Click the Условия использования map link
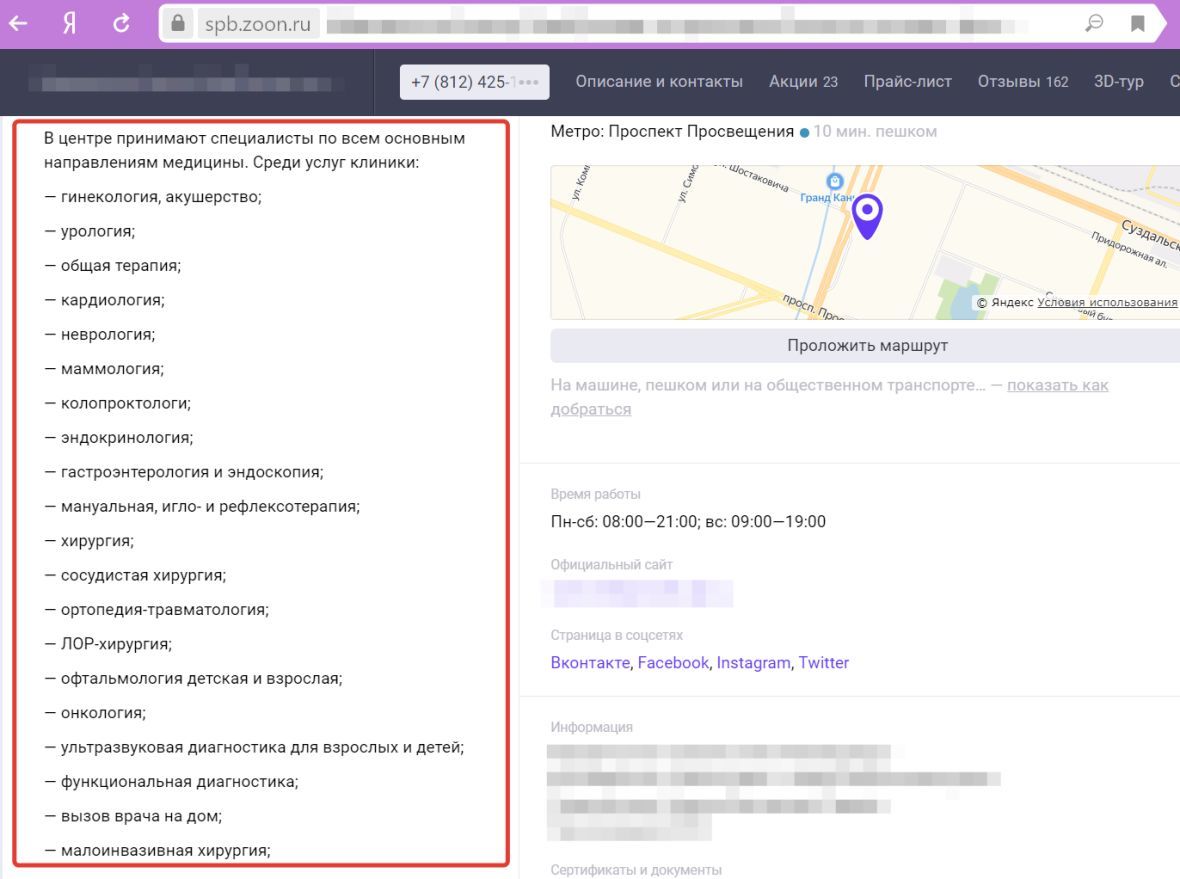The height and width of the screenshot is (879, 1180). pyautogui.click(x=1107, y=303)
